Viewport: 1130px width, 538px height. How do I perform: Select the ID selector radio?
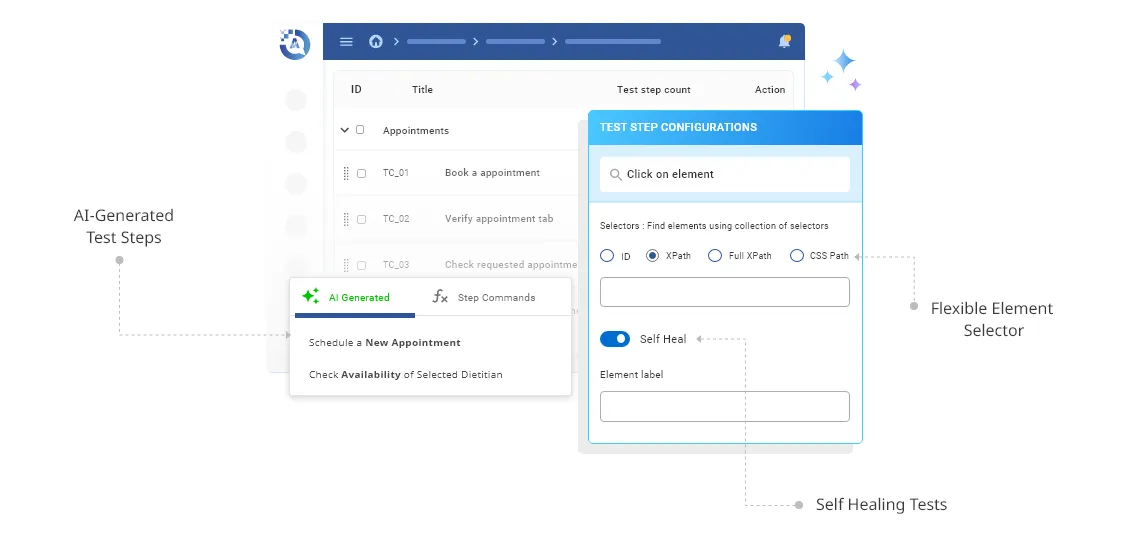pyautogui.click(x=607, y=256)
